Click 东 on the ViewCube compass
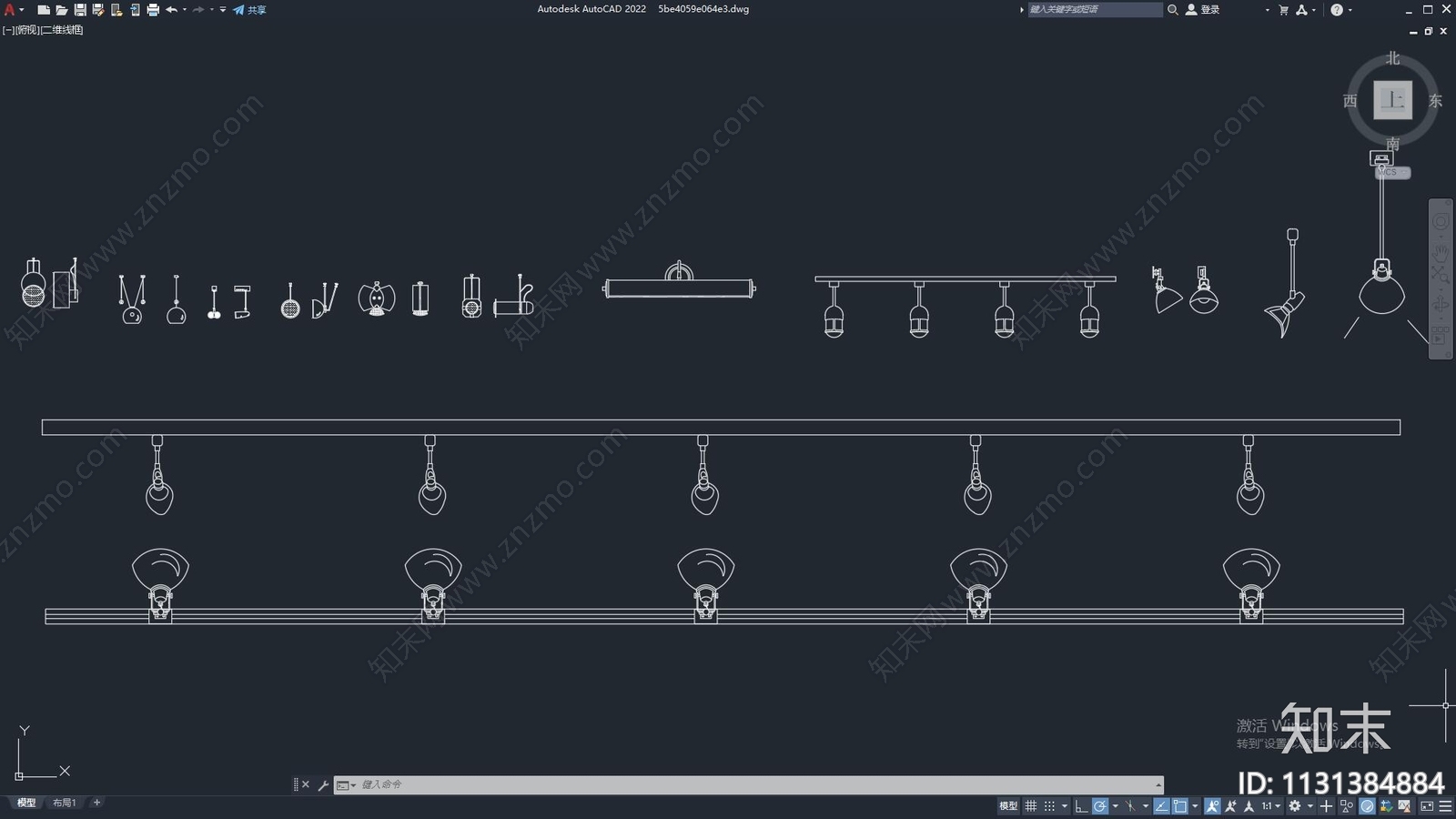Image resolution: width=1456 pixels, height=819 pixels. (x=1435, y=100)
